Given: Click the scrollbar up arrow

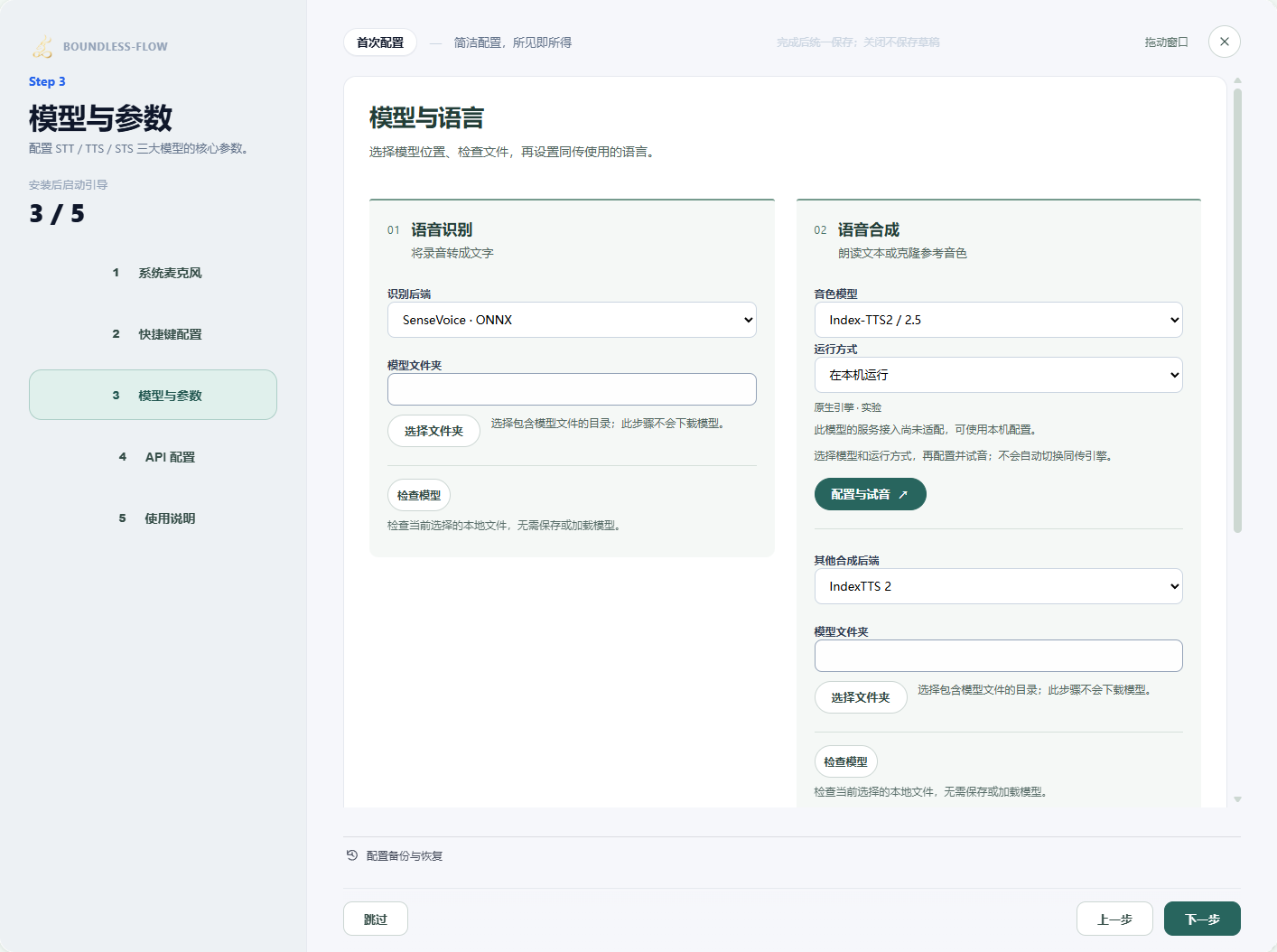Looking at the screenshot, I should (x=1237, y=80).
